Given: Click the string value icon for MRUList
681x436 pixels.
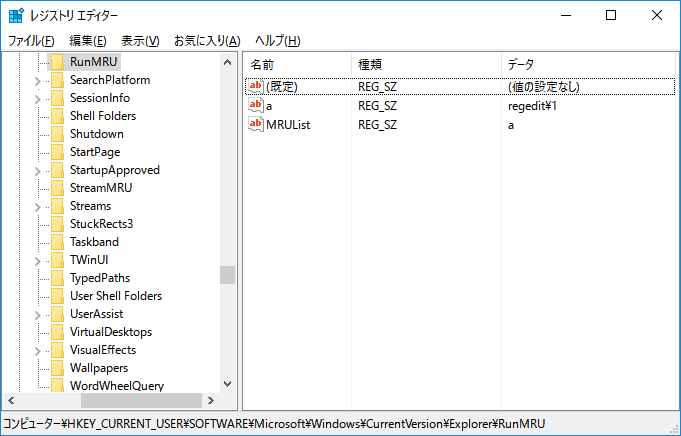Looking at the screenshot, I should click(255, 125).
